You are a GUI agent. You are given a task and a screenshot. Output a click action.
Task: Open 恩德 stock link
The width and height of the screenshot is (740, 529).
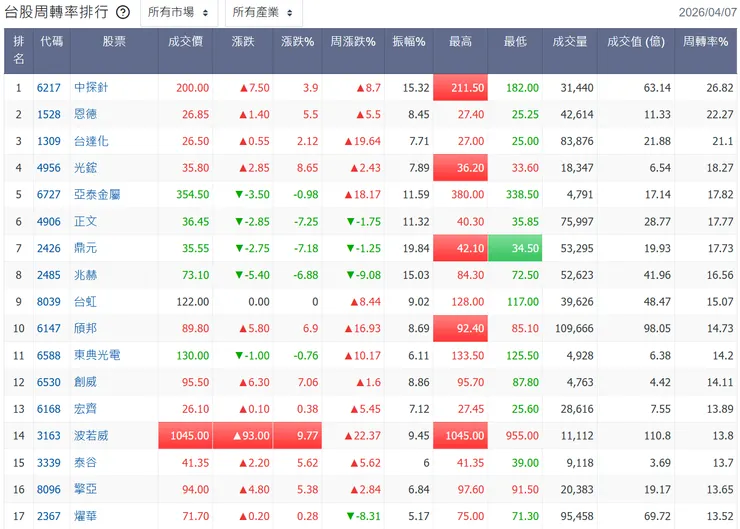pos(85,115)
